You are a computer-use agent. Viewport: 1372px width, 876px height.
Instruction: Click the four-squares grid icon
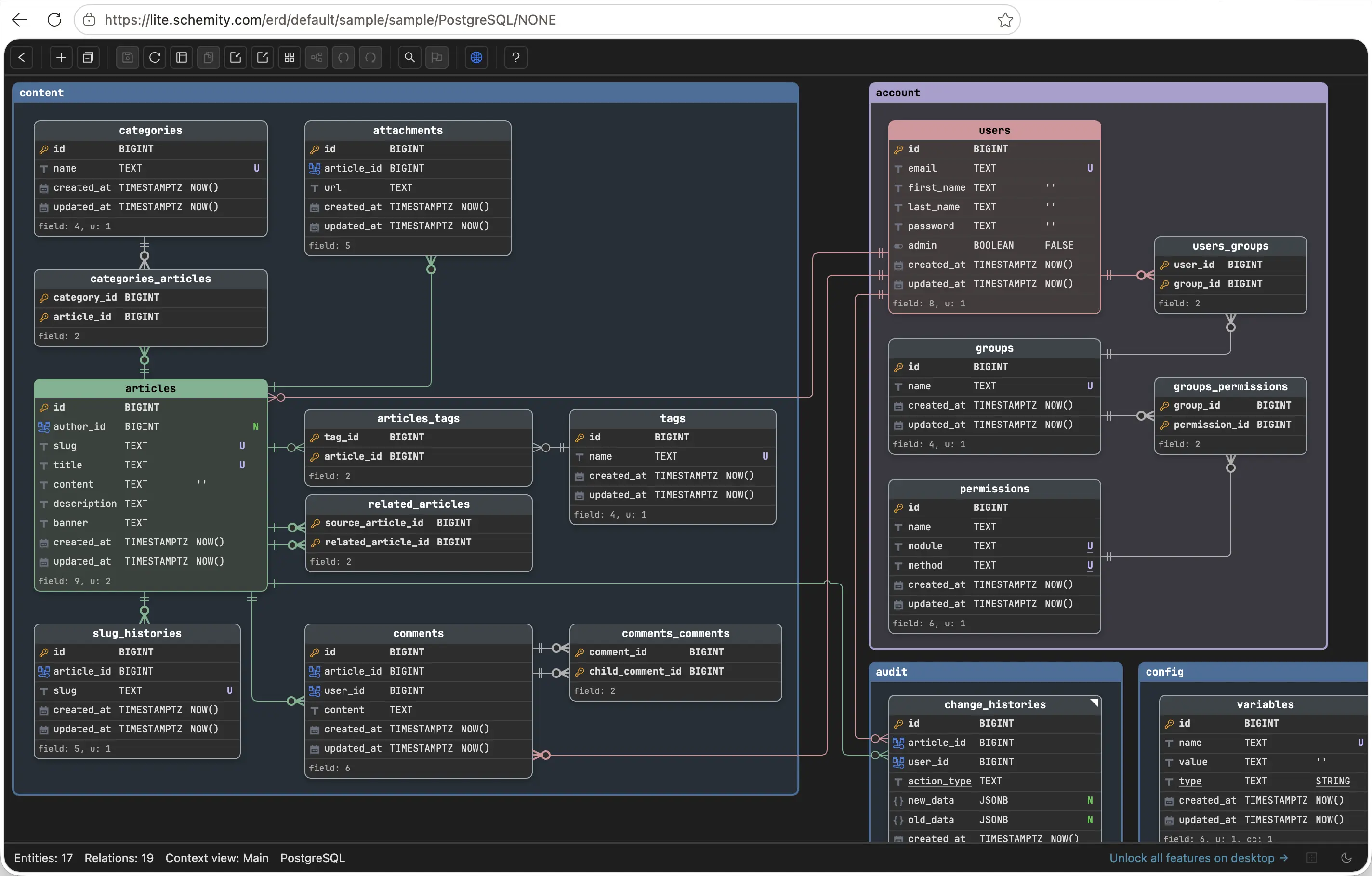[x=290, y=57]
